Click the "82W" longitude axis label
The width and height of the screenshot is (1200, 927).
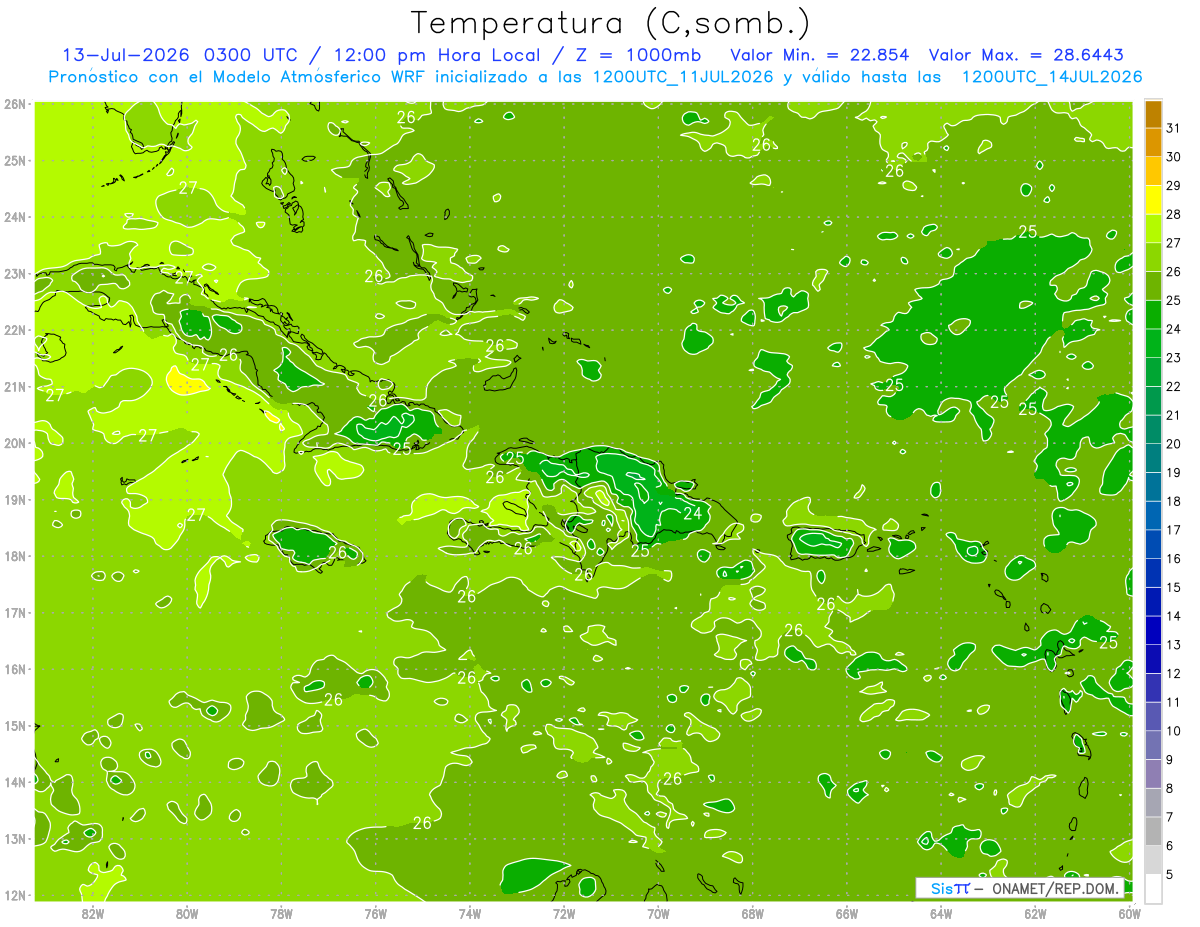click(x=92, y=914)
